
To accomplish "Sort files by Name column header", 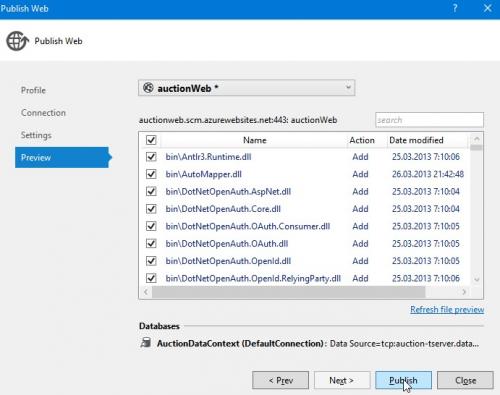I will tap(255, 140).
